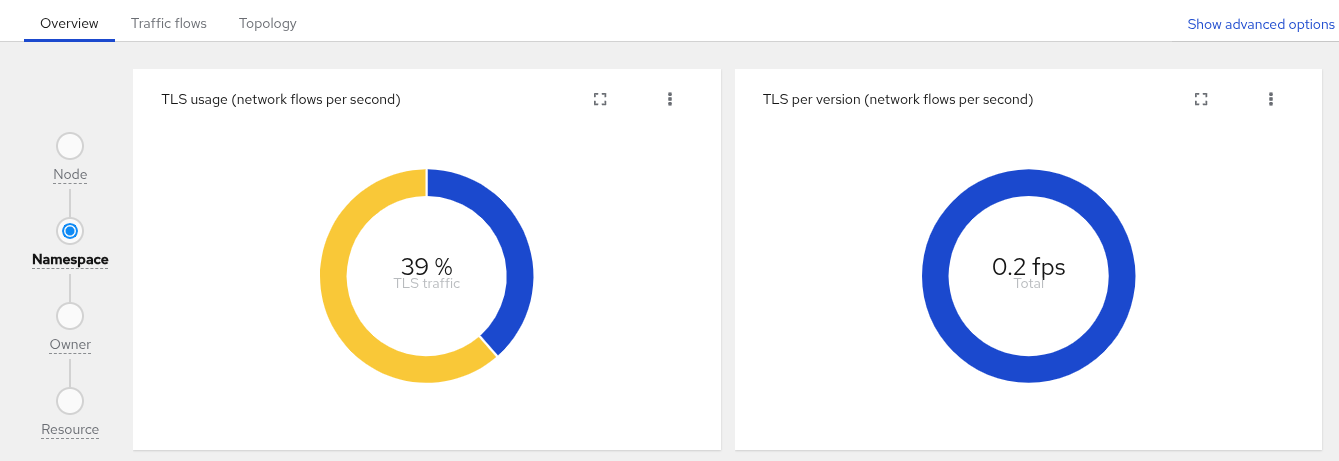
Task: Expand the TLS per version panel to fullscreen
Action: (1201, 99)
